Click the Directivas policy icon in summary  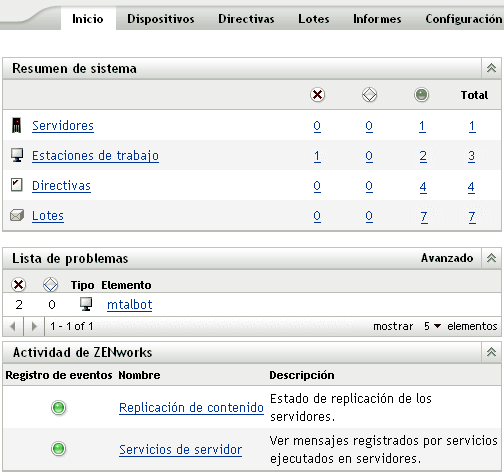[x=17, y=185]
